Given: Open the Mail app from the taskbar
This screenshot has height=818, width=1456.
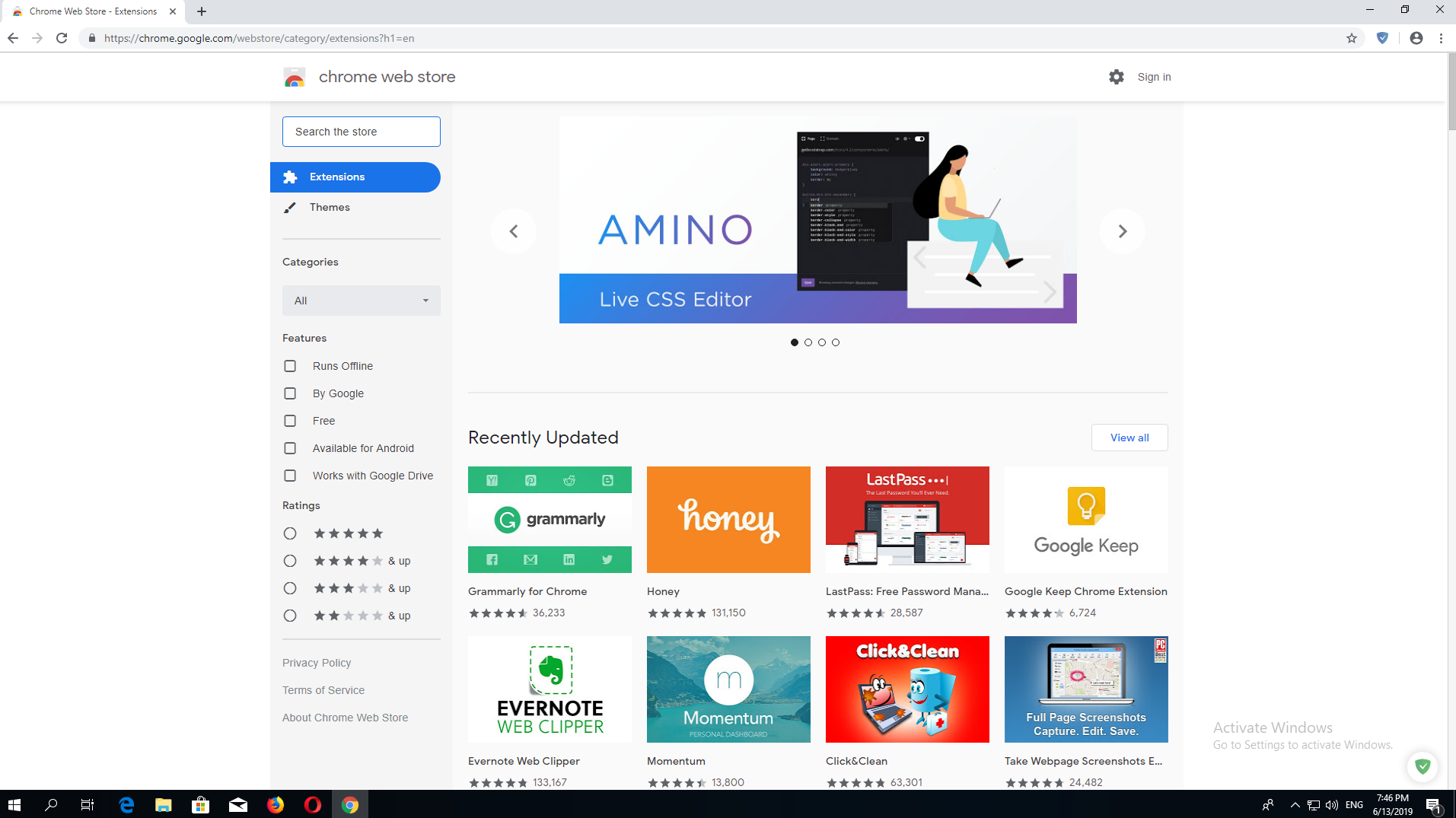Looking at the screenshot, I should pyautogui.click(x=238, y=804).
